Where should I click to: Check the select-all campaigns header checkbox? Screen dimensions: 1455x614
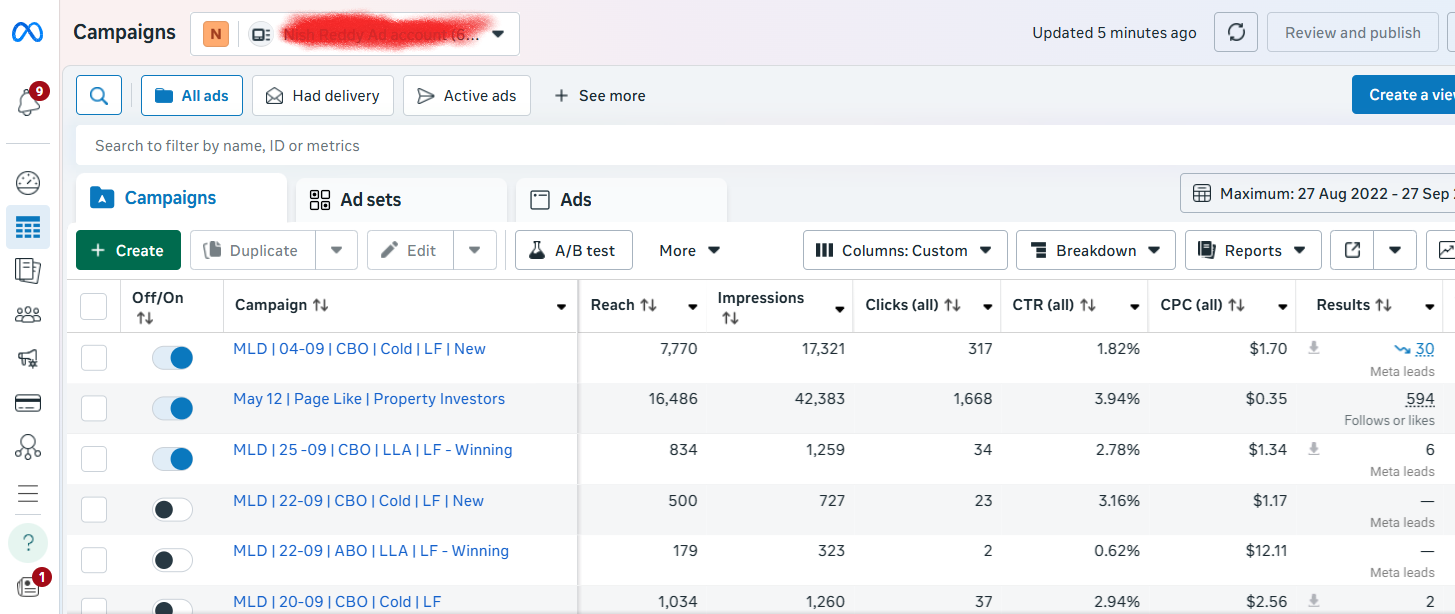point(93,306)
